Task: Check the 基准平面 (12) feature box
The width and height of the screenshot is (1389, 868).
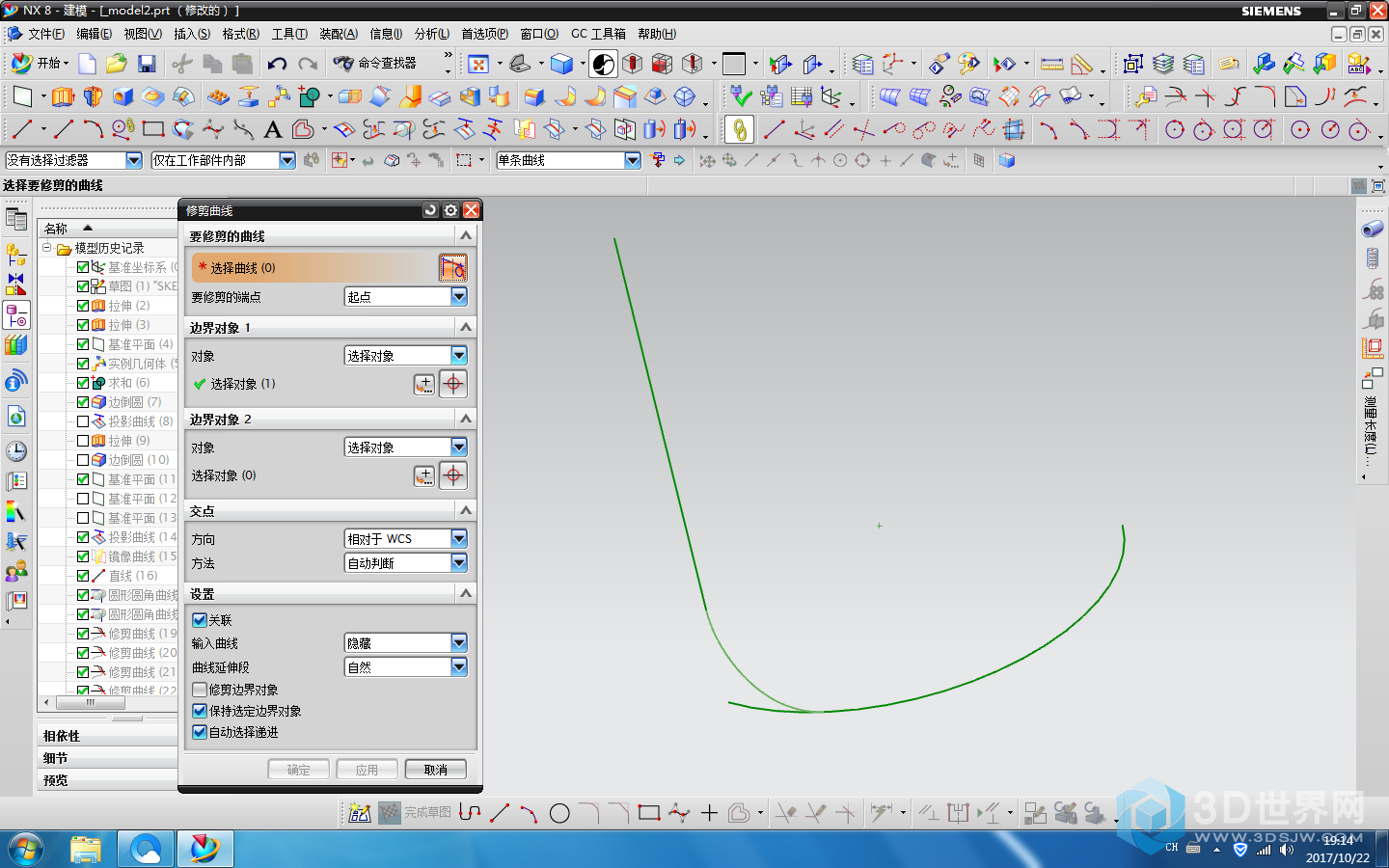Action: 83,499
